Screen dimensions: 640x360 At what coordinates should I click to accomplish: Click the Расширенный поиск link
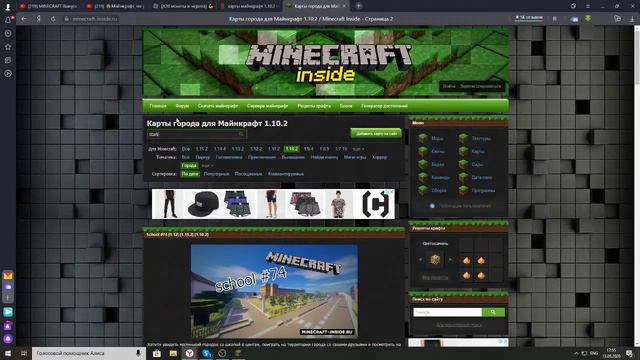[459, 325]
